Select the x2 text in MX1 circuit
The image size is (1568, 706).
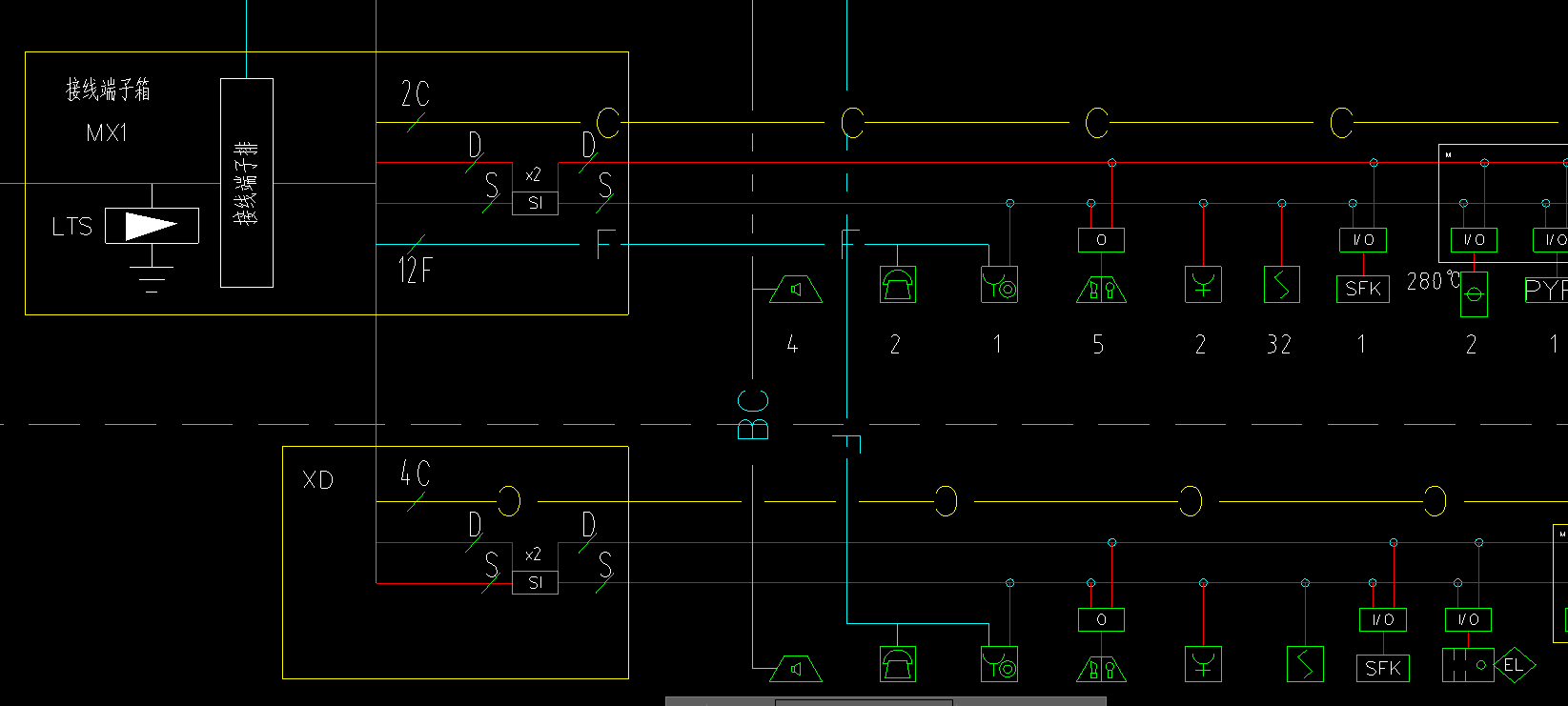[x=533, y=175]
